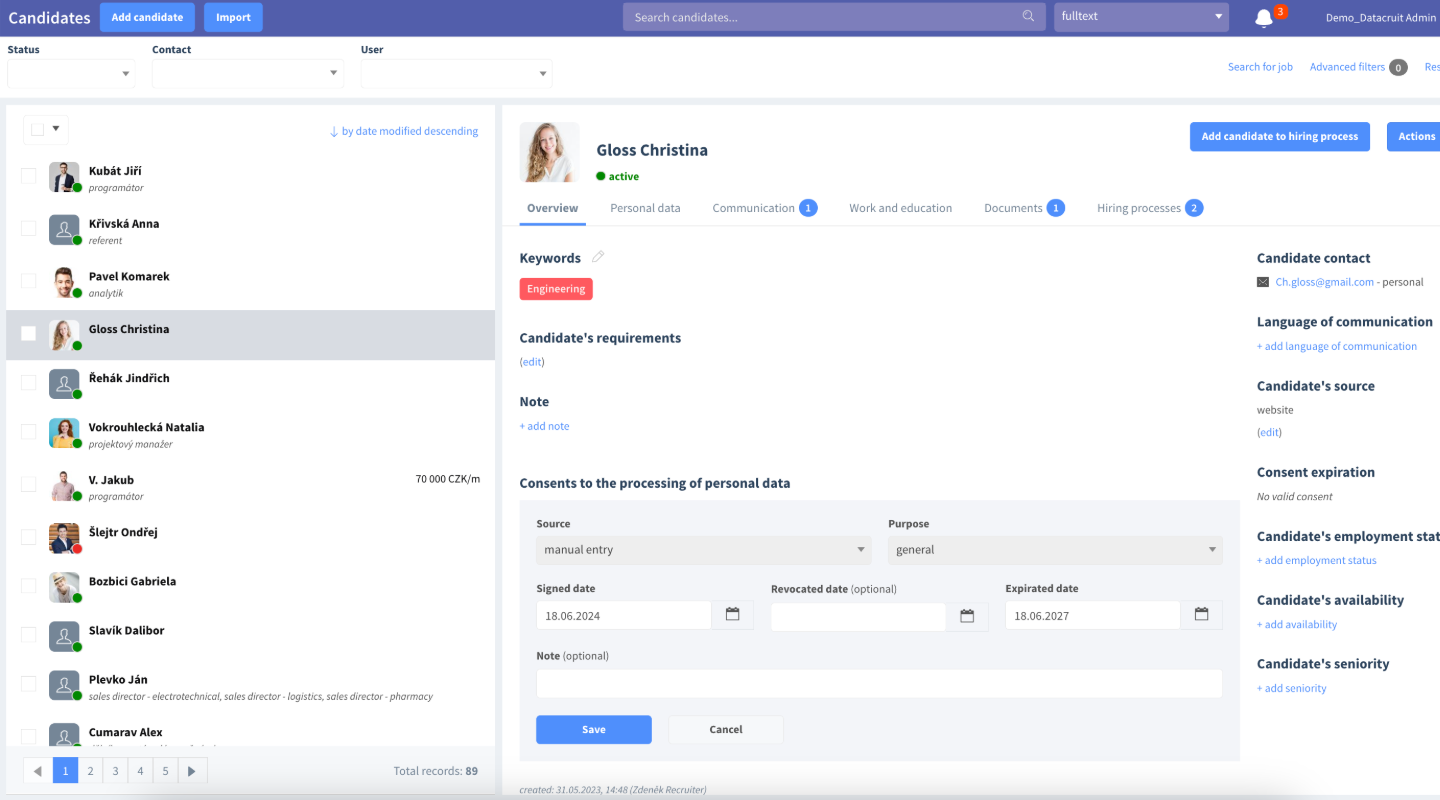The image size is (1440, 800).
Task: Click the optional consent Note field
Action: click(x=879, y=683)
